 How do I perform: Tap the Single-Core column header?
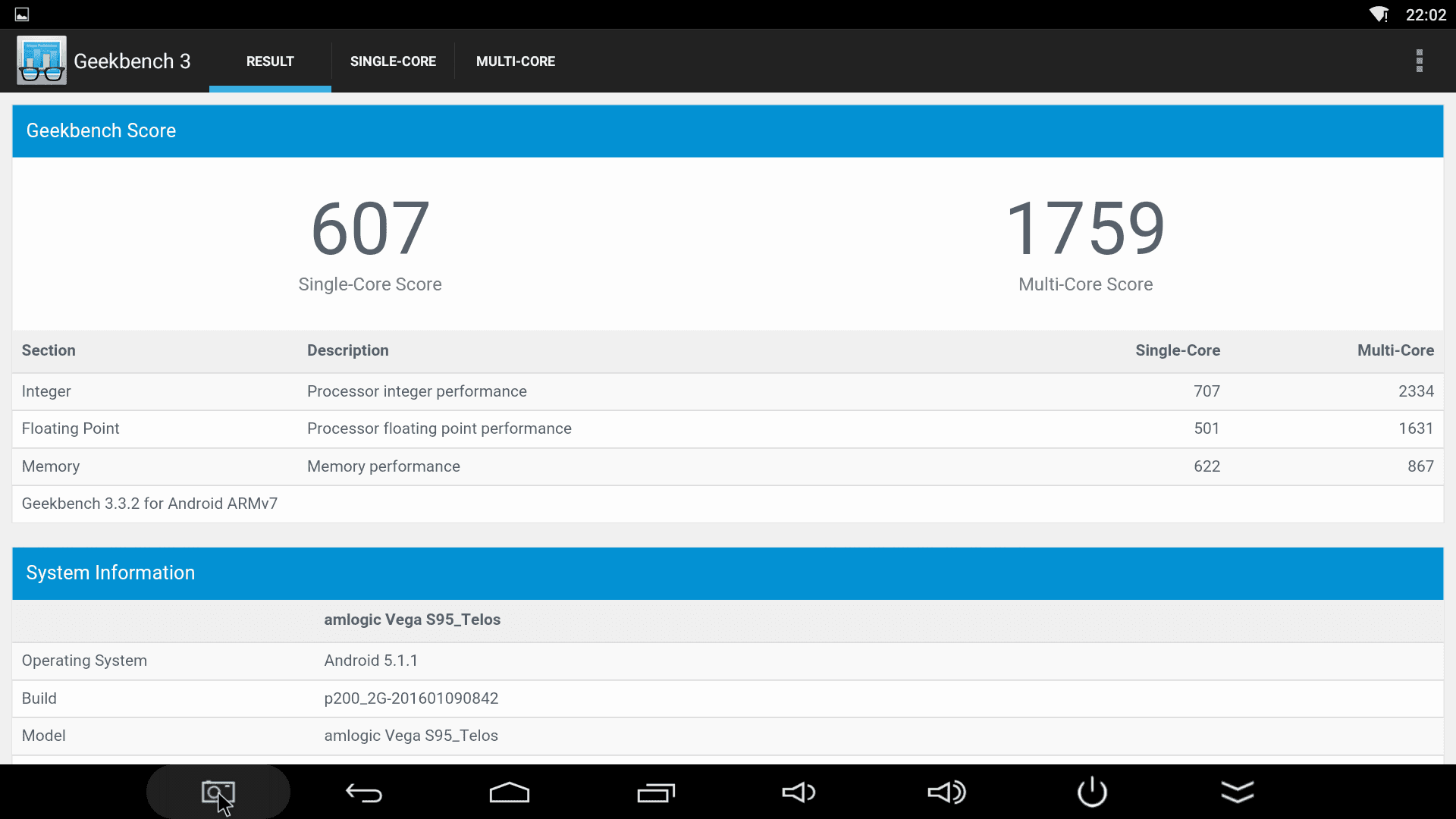pyautogui.click(x=1178, y=350)
